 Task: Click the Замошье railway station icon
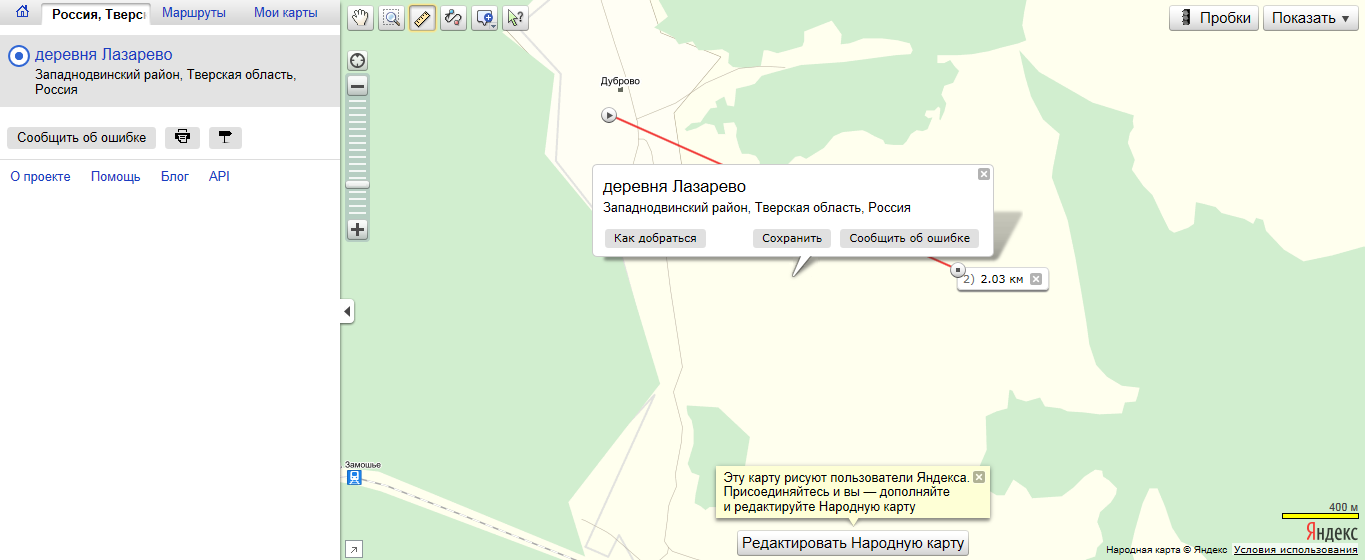click(x=354, y=478)
